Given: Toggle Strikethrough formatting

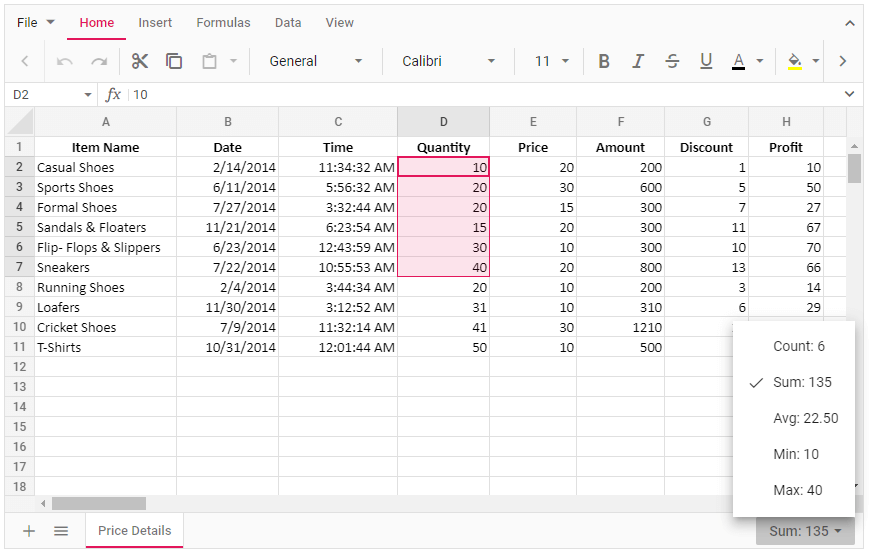Looking at the screenshot, I should (x=672, y=61).
